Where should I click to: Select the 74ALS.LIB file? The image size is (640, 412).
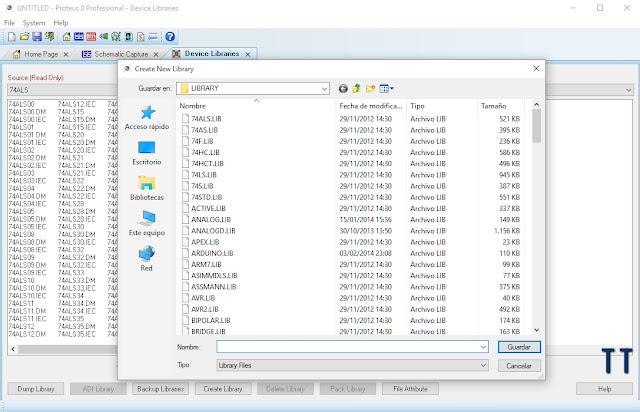point(206,119)
